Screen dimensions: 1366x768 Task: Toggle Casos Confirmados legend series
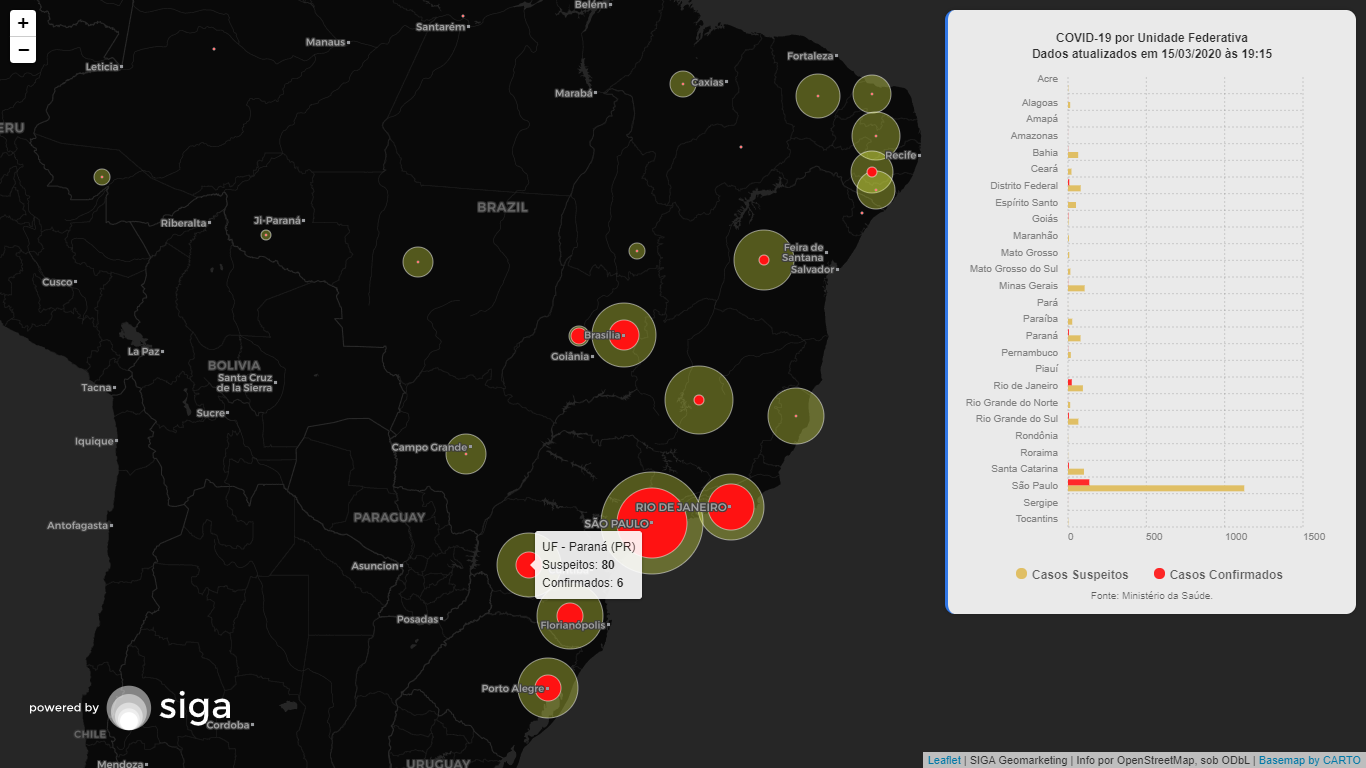1218,574
